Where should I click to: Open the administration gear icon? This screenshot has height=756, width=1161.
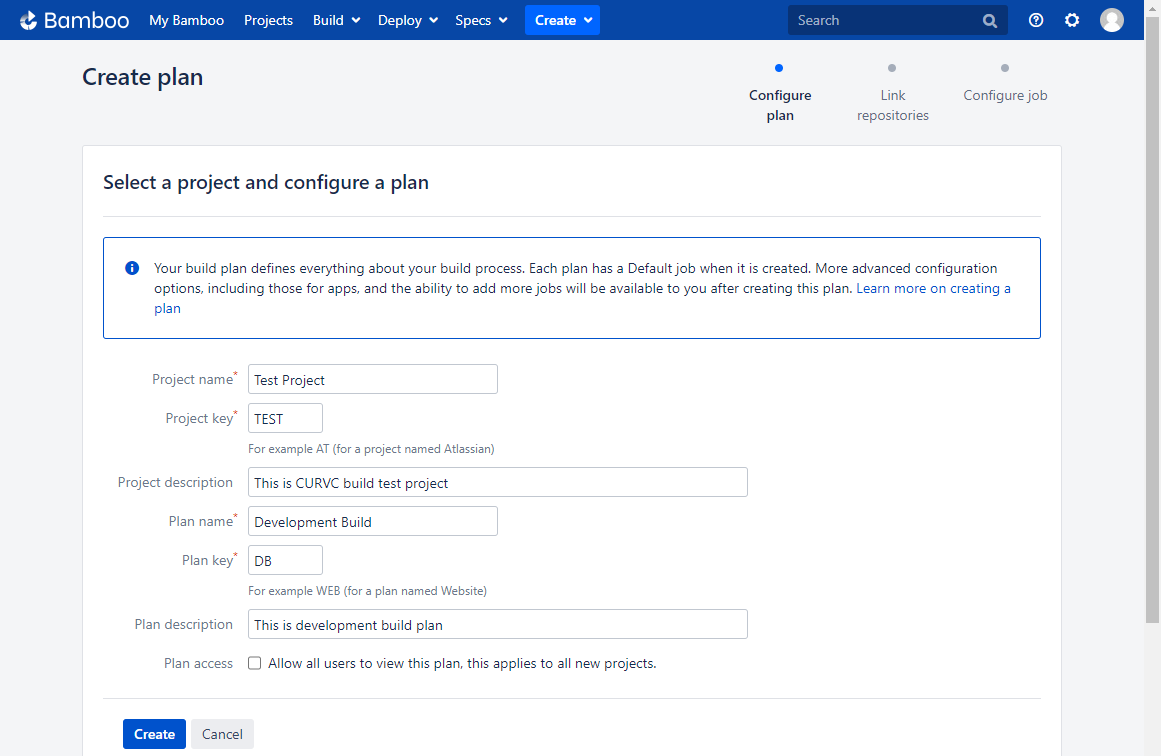[x=1071, y=20]
